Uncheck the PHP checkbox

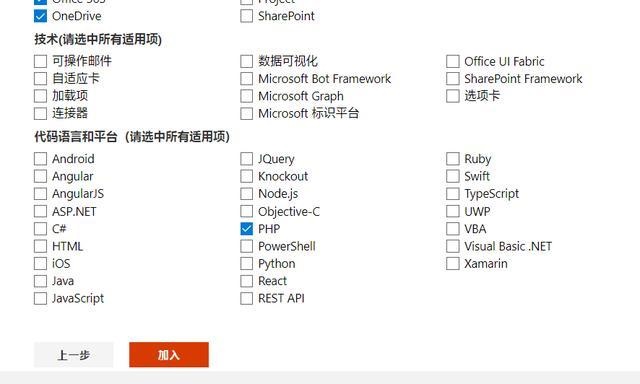[x=247, y=229]
